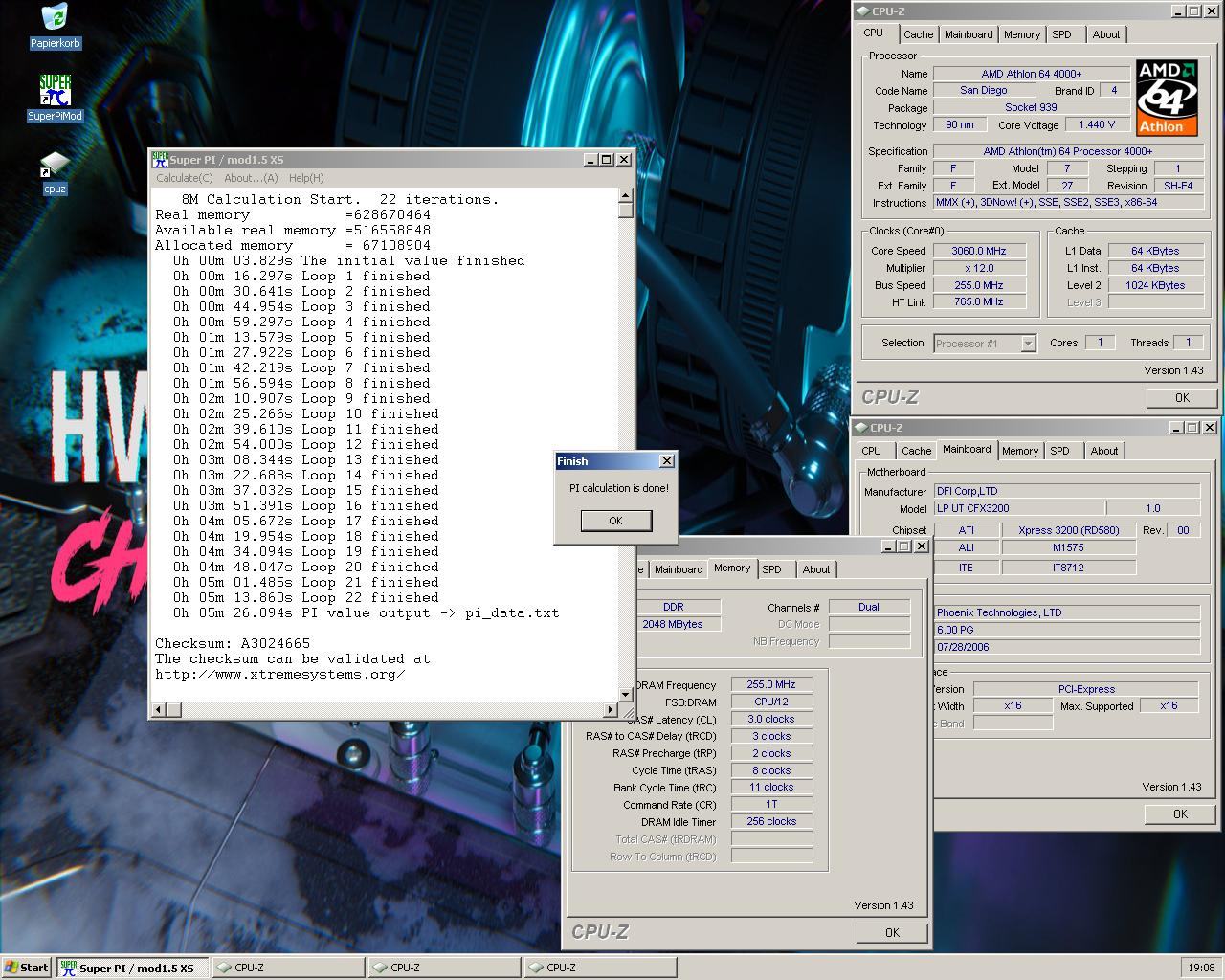Image resolution: width=1225 pixels, height=980 pixels.
Task: Click the Code Name San Diego field
Action: pos(984,91)
